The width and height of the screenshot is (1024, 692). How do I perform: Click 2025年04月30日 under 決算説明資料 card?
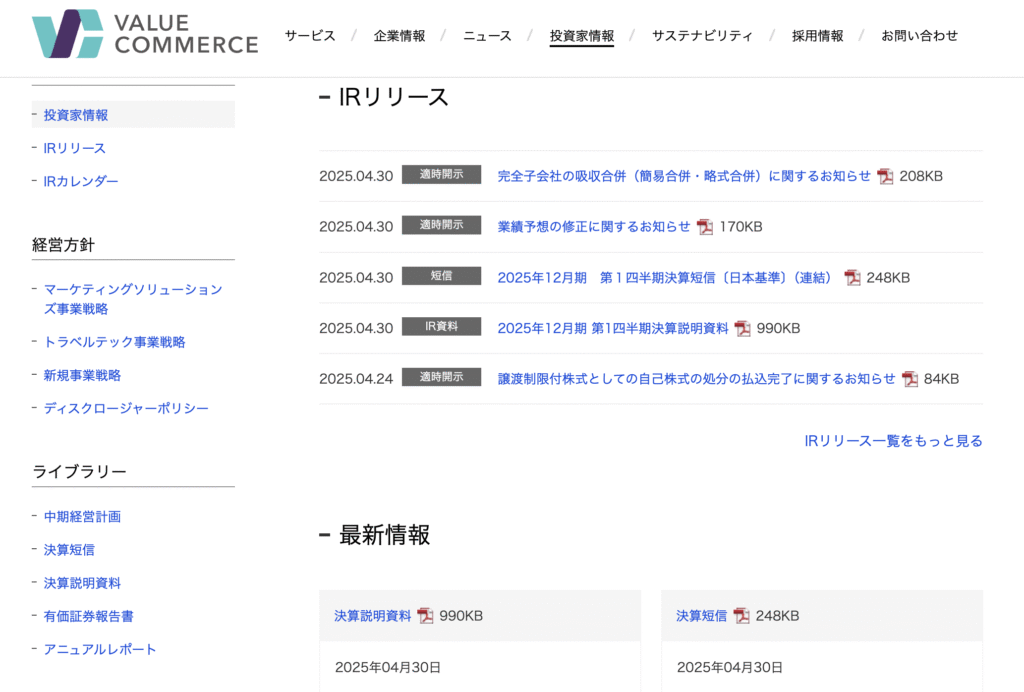coord(388,667)
